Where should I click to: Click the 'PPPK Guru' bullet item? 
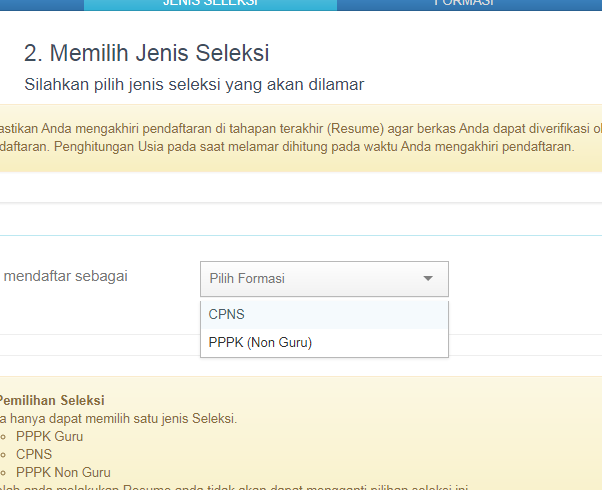pos(50,436)
